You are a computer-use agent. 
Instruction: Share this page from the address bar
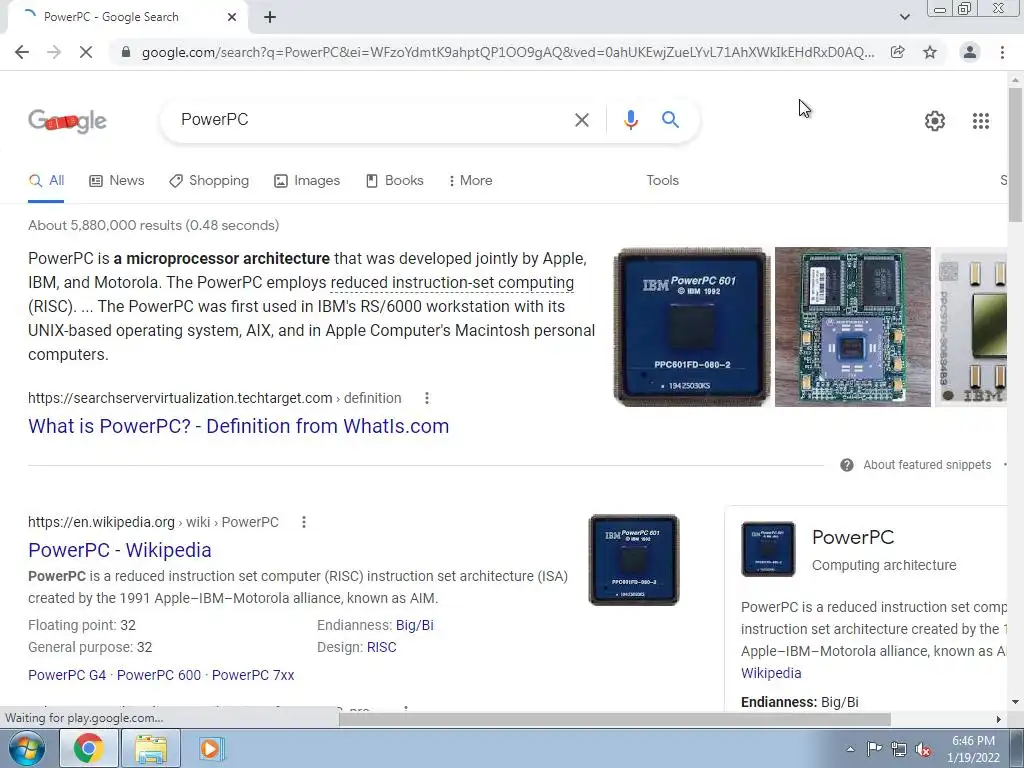[x=898, y=52]
